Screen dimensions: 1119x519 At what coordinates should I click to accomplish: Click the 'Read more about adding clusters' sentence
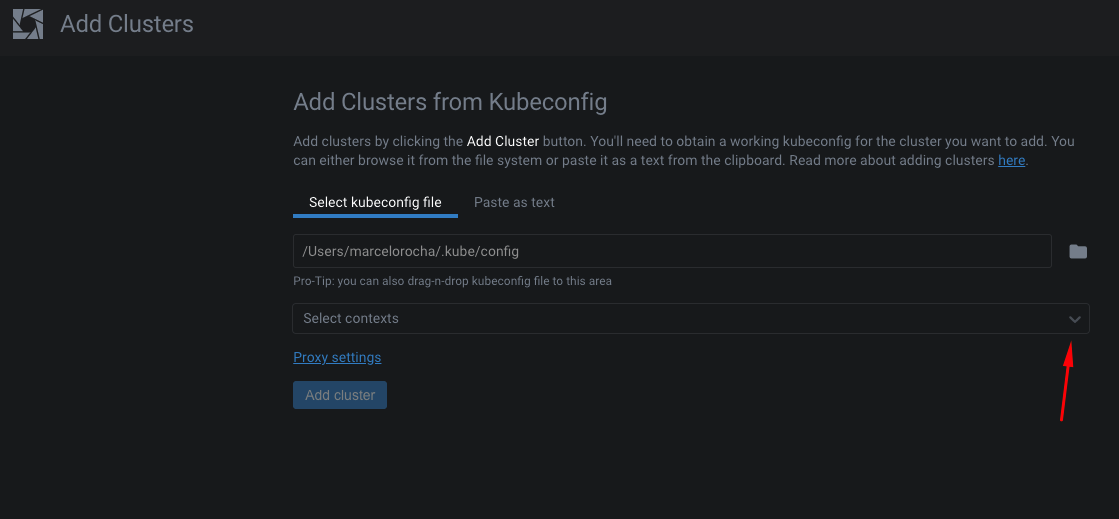[x=892, y=160]
